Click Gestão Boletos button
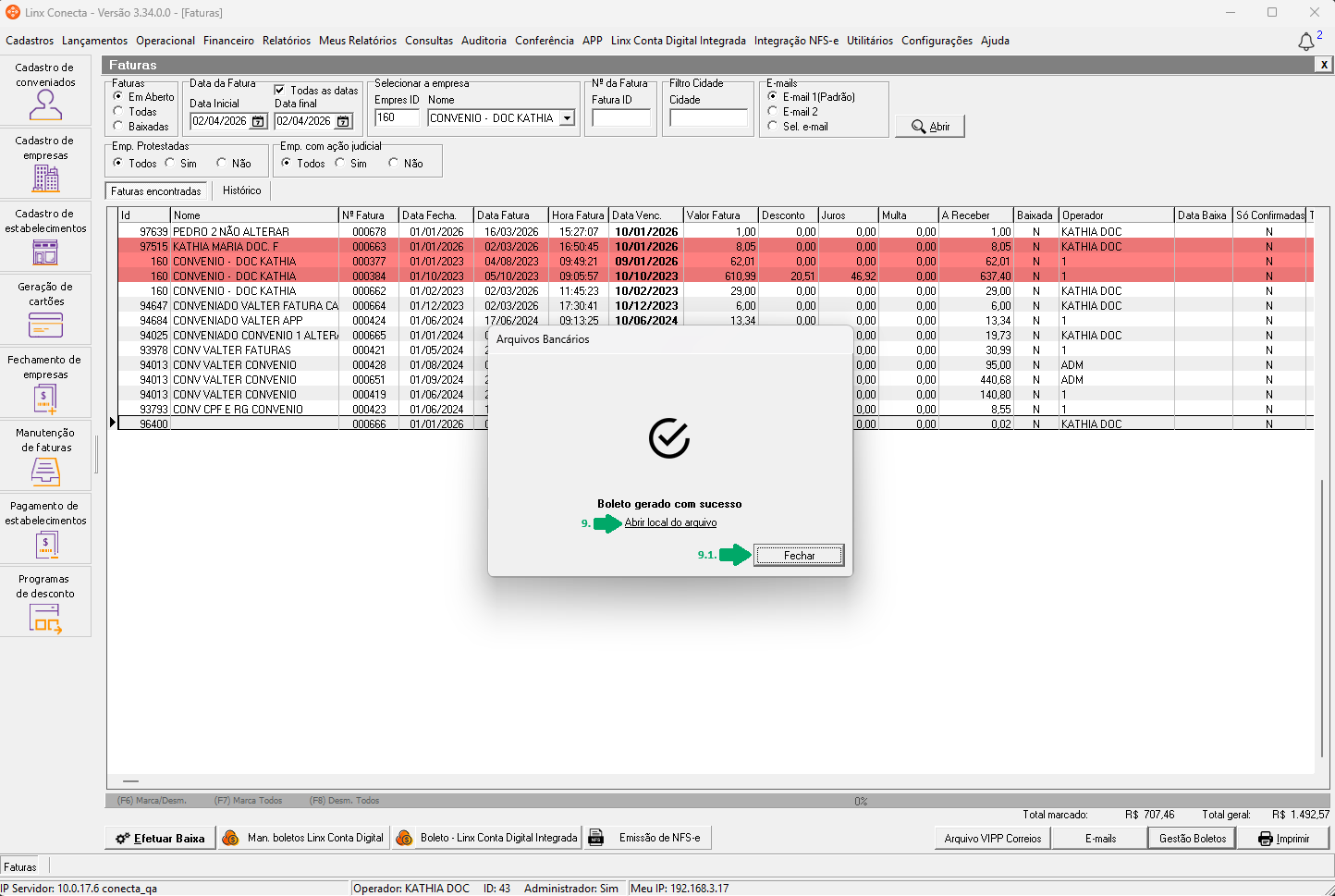This screenshot has height=896, width=1335. (1193, 839)
